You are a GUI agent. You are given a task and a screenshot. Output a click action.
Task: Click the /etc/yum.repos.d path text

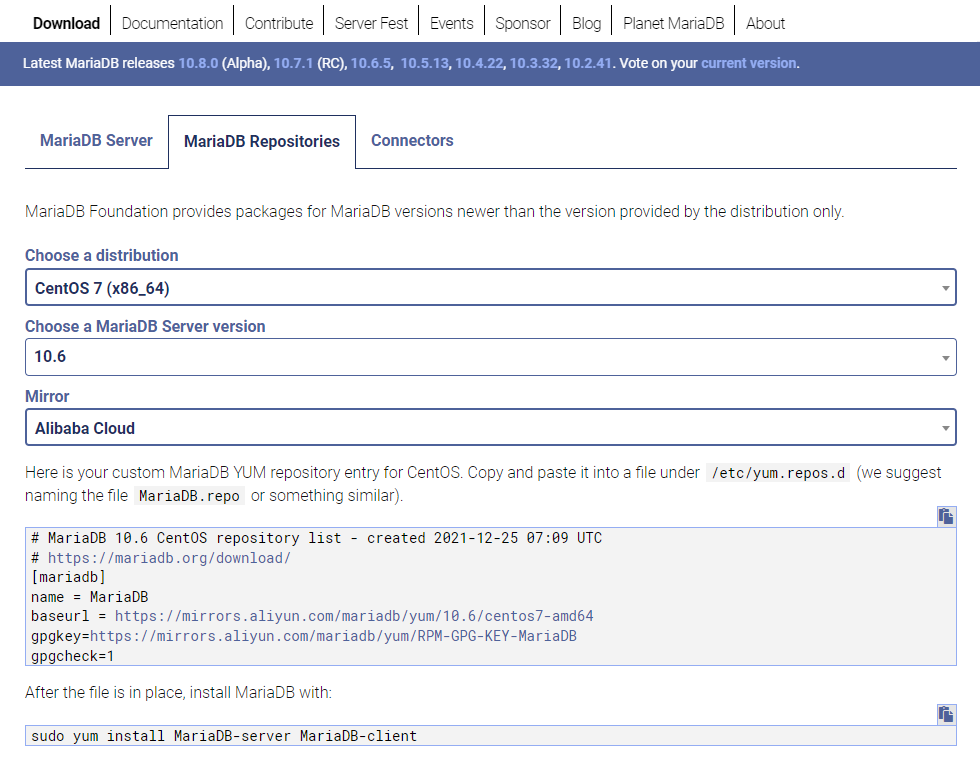778,473
